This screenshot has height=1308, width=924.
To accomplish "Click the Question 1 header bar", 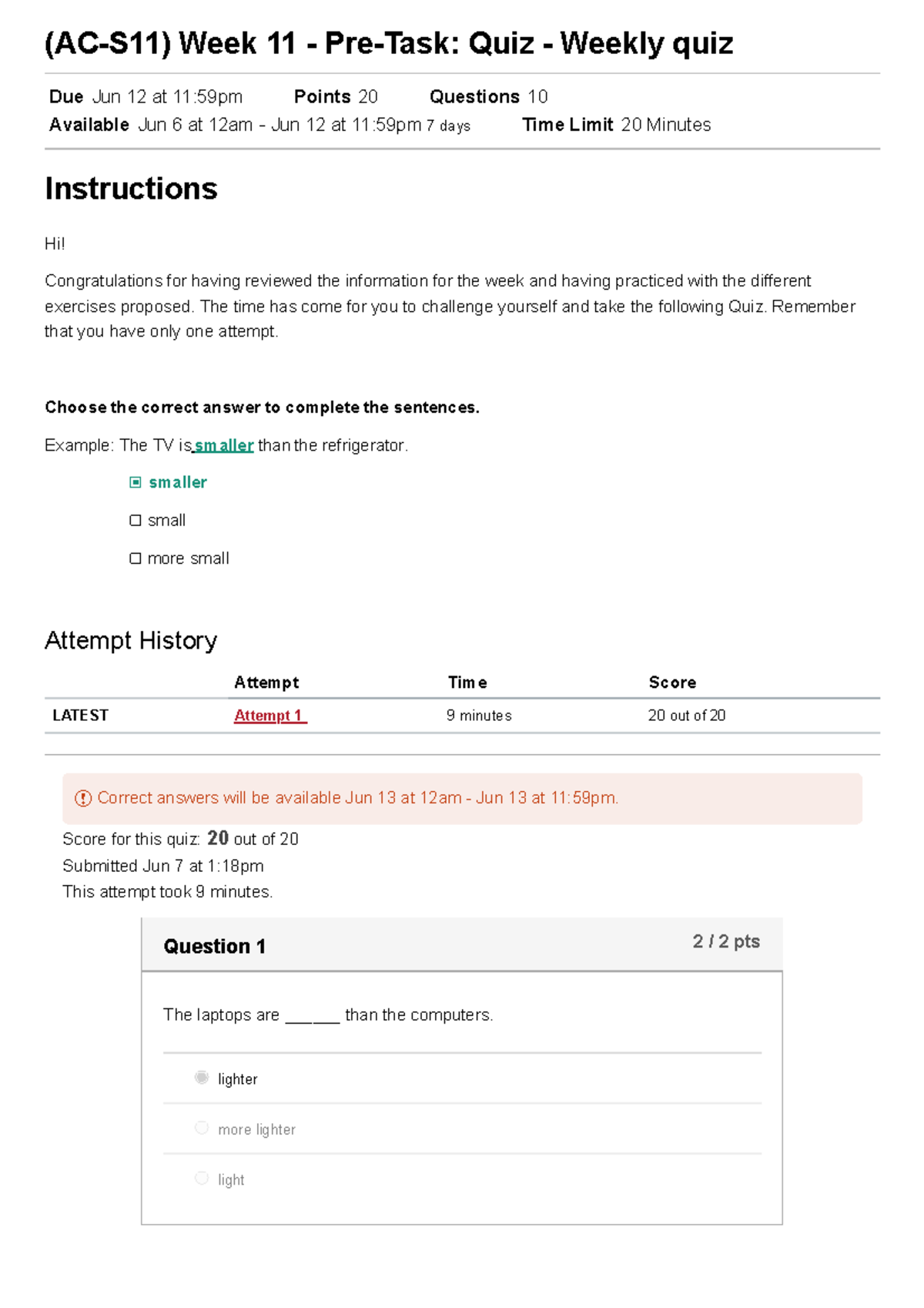I will [215, 945].
